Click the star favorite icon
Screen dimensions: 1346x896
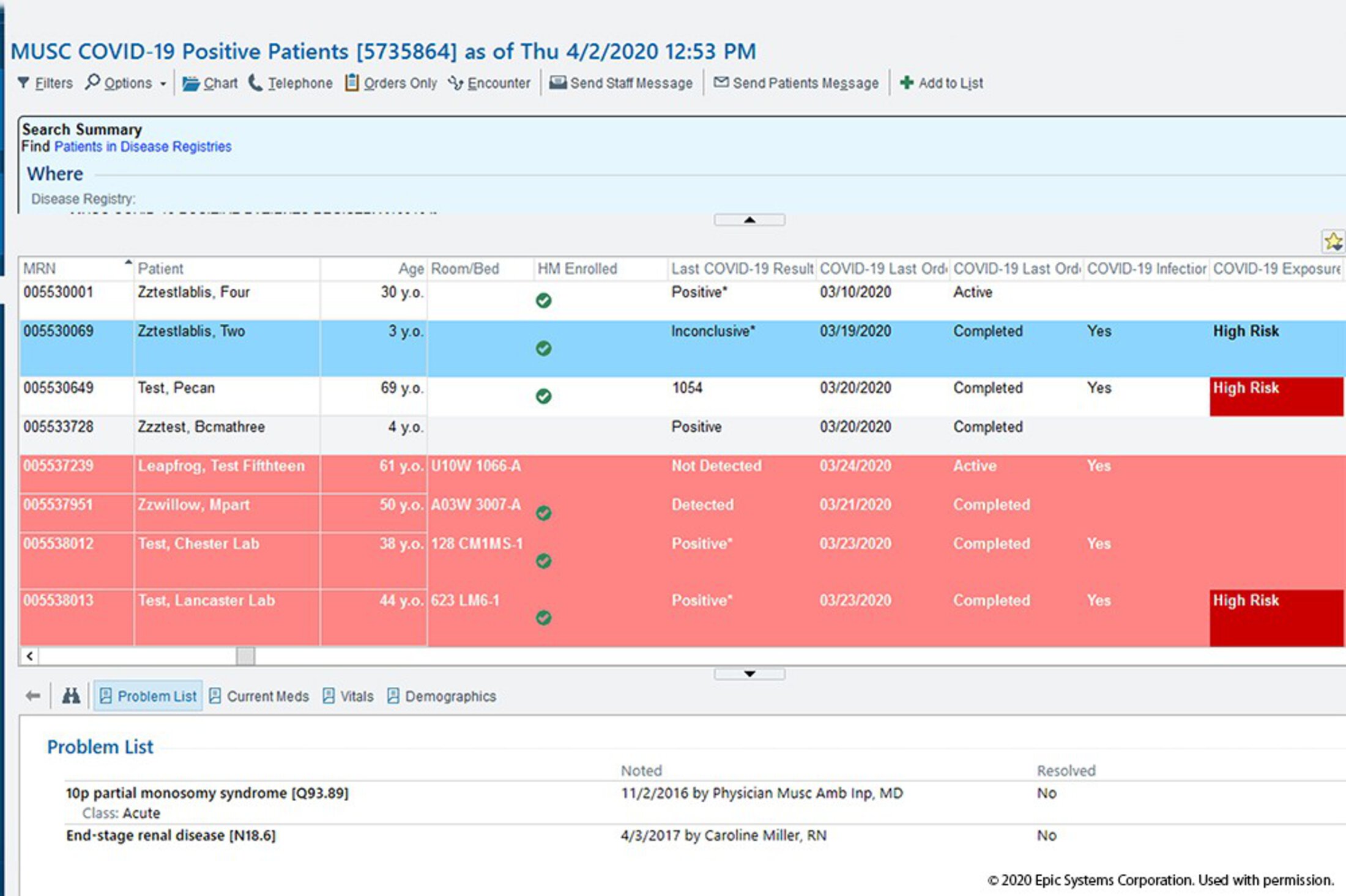(x=1333, y=242)
